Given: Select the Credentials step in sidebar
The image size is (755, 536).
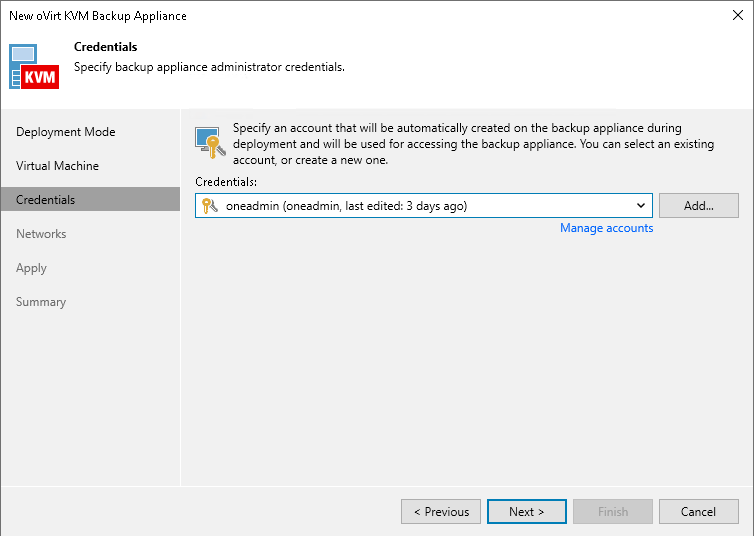Looking at the screenshot, I should (46, 200).
